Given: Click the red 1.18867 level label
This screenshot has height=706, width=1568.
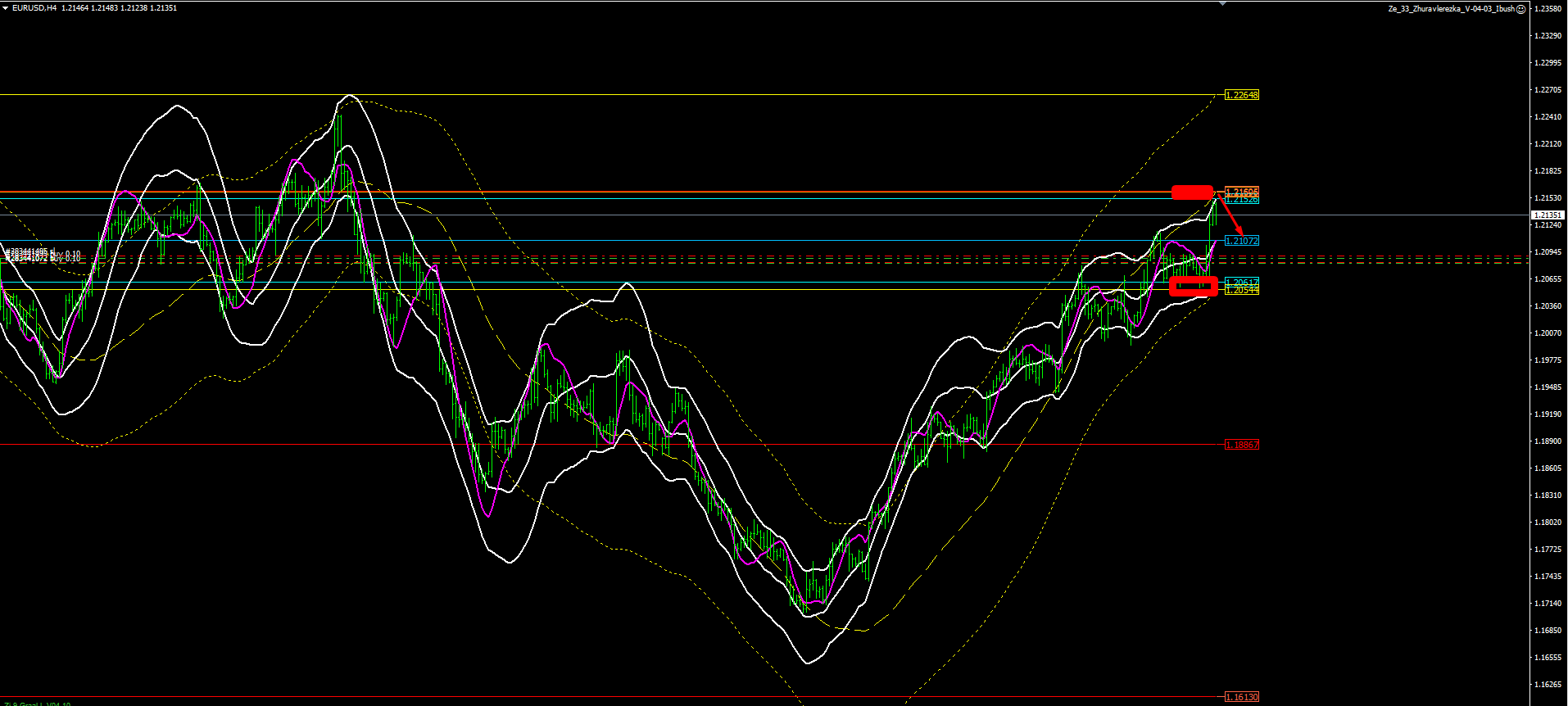Looking at the screenshot, I should 1241,445.
